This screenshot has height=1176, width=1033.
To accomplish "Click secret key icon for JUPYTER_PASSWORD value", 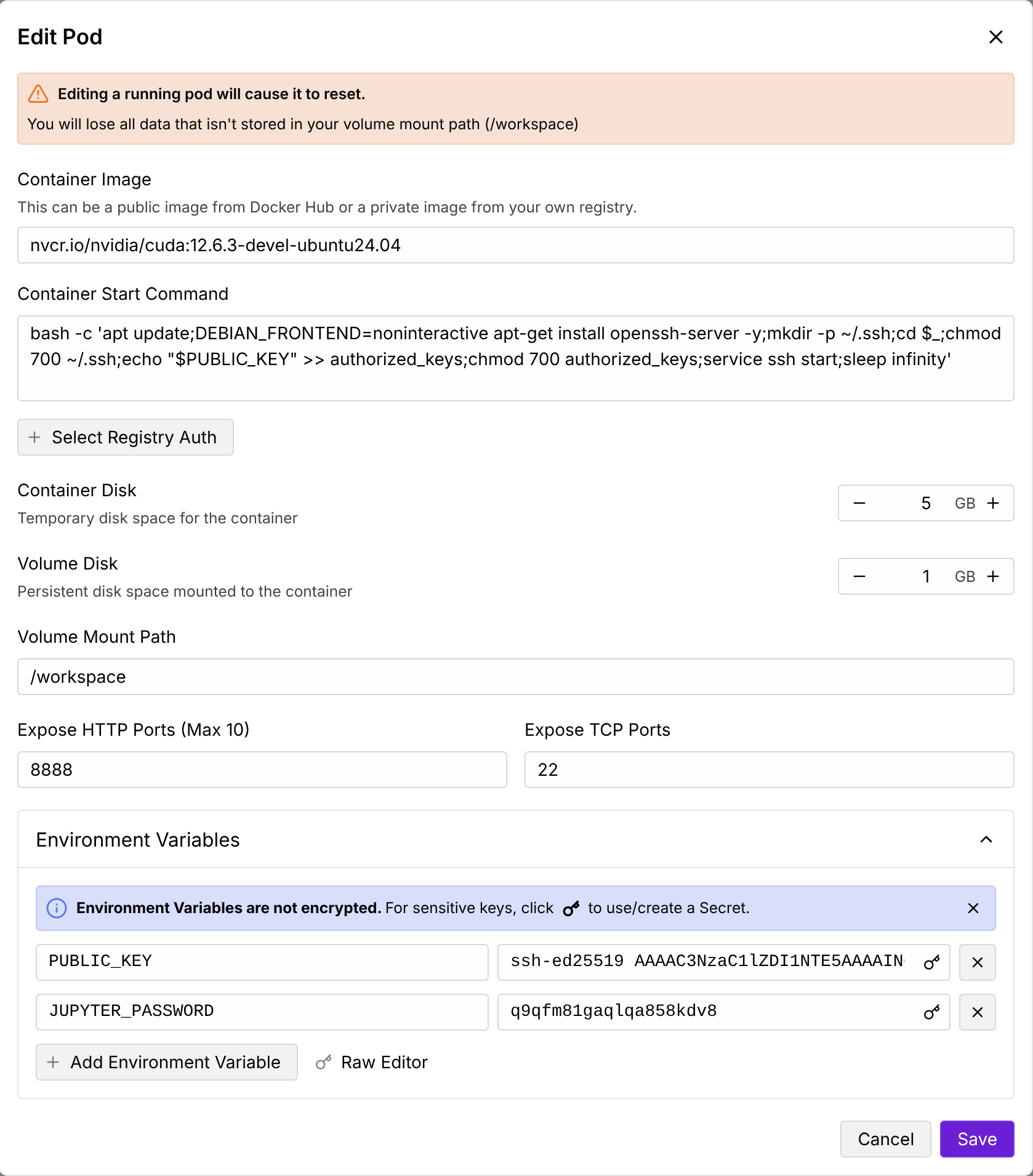I will coord(931,1012).
